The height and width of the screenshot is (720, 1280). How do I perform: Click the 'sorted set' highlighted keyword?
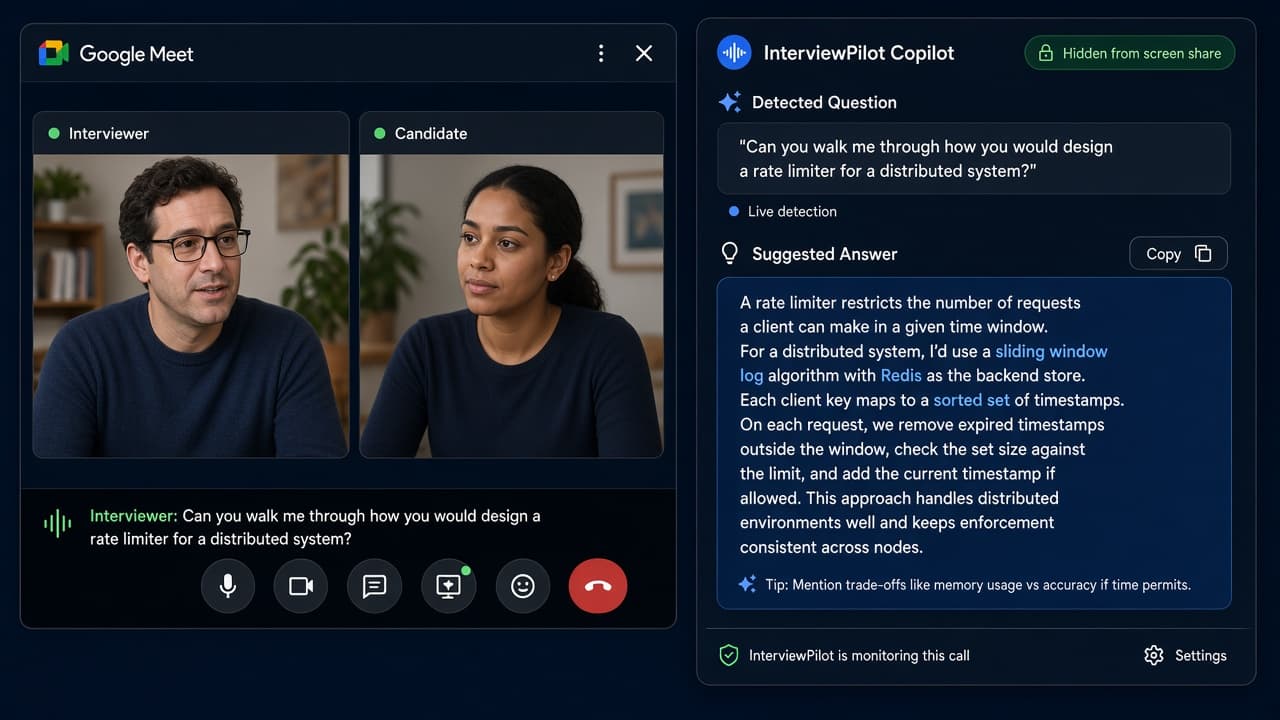click(x=972, y=400)
